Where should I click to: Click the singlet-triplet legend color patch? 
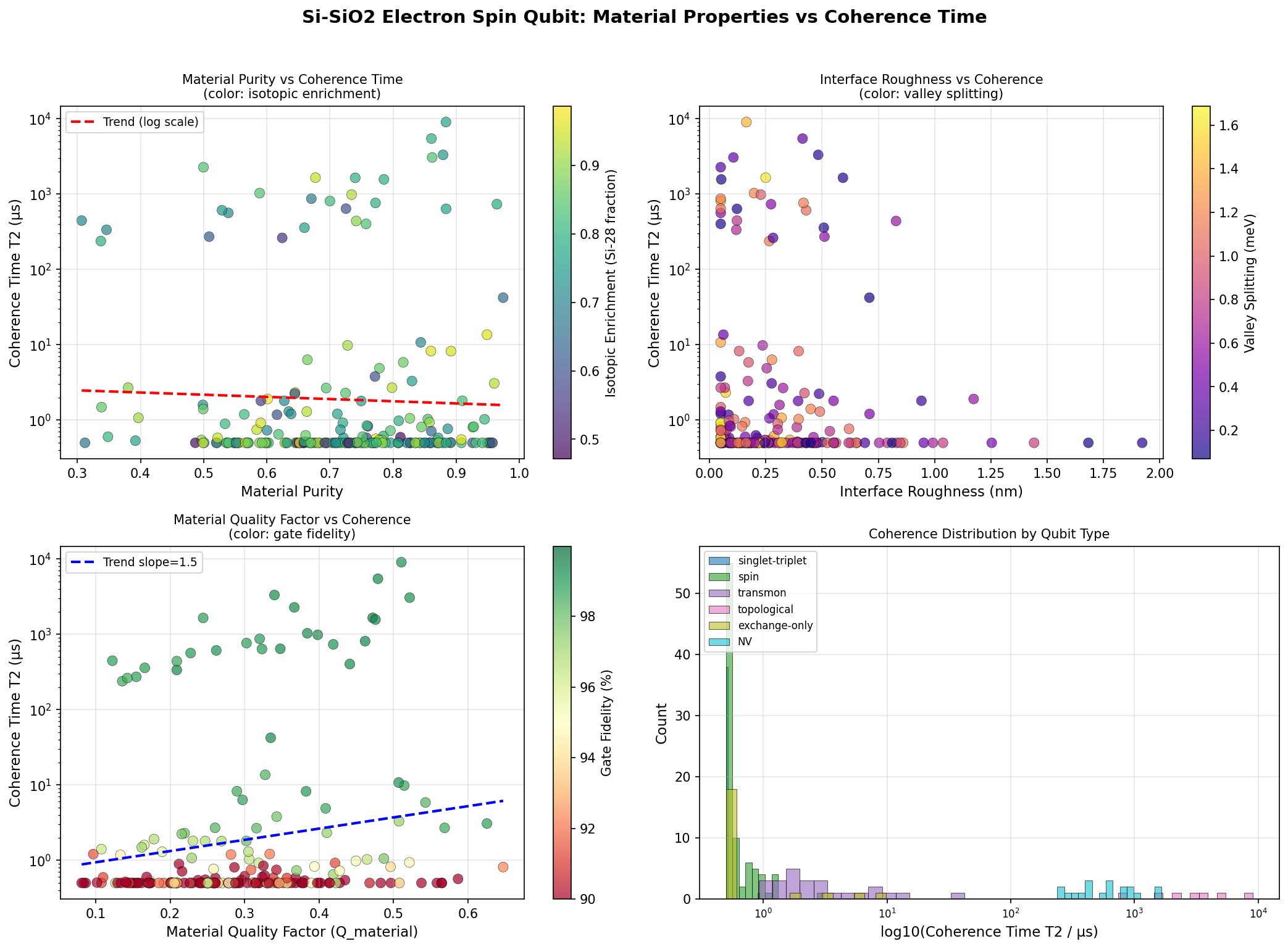point(719,561)
